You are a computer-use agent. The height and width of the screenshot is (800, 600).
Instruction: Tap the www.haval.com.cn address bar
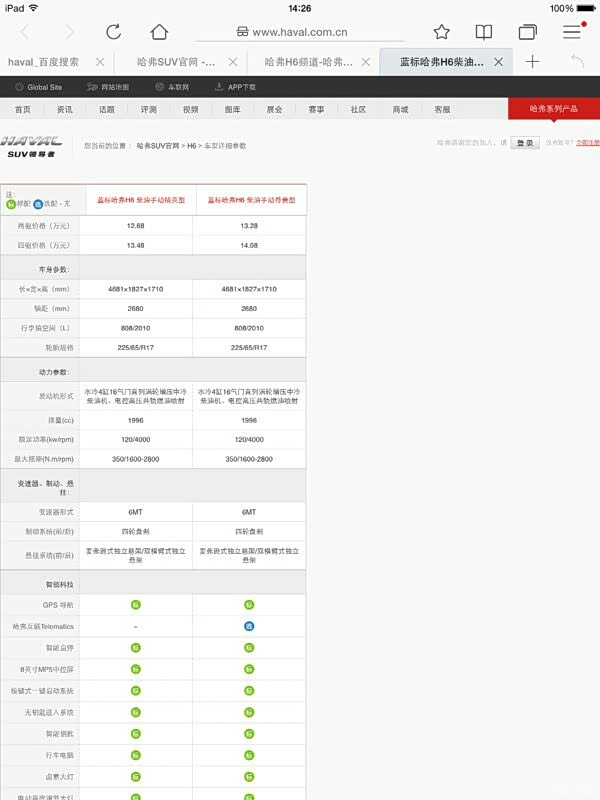300,32
